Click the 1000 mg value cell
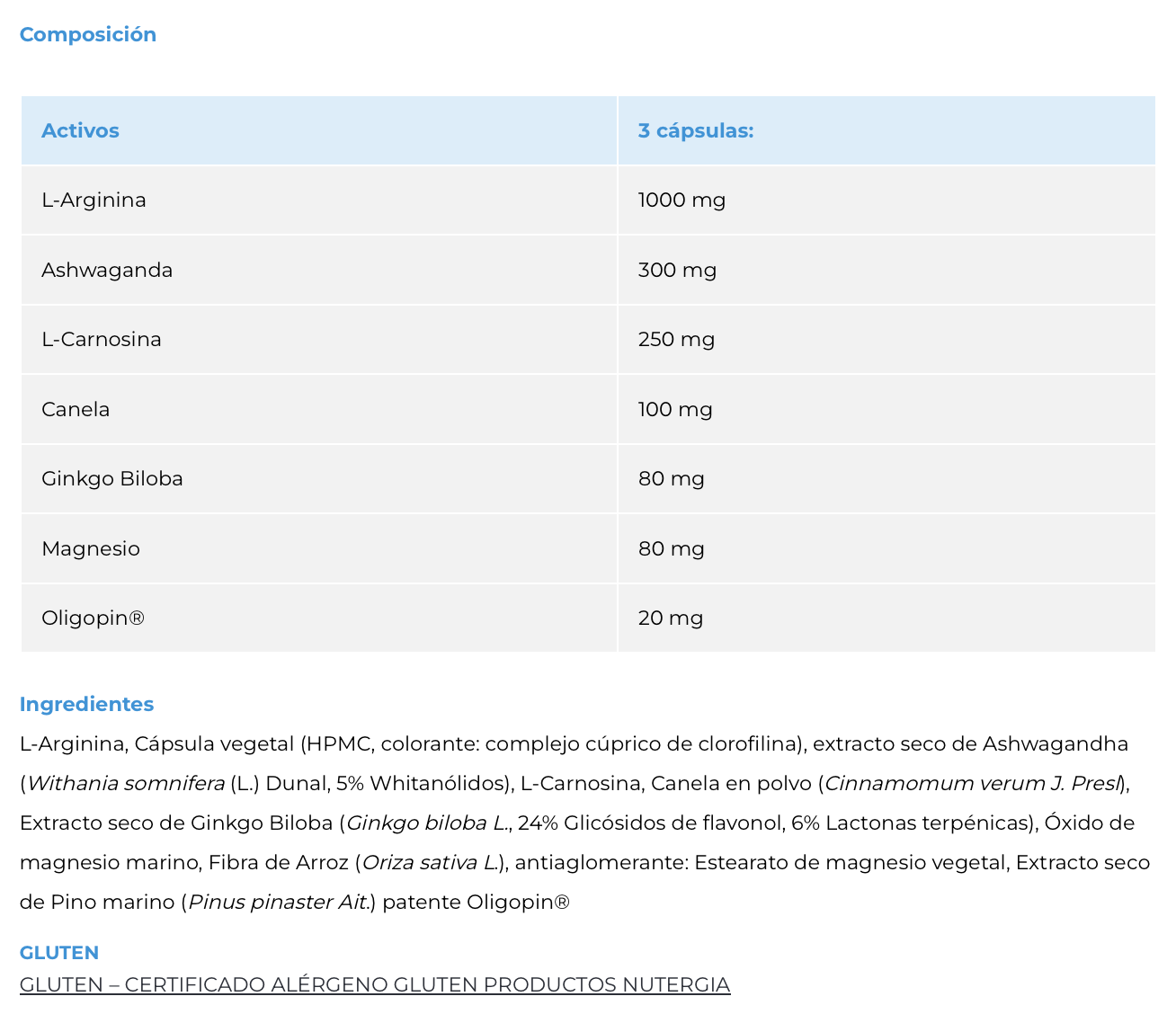Image resolution: width=1176 pixels, height=1032 pixels. click(886, 200)
